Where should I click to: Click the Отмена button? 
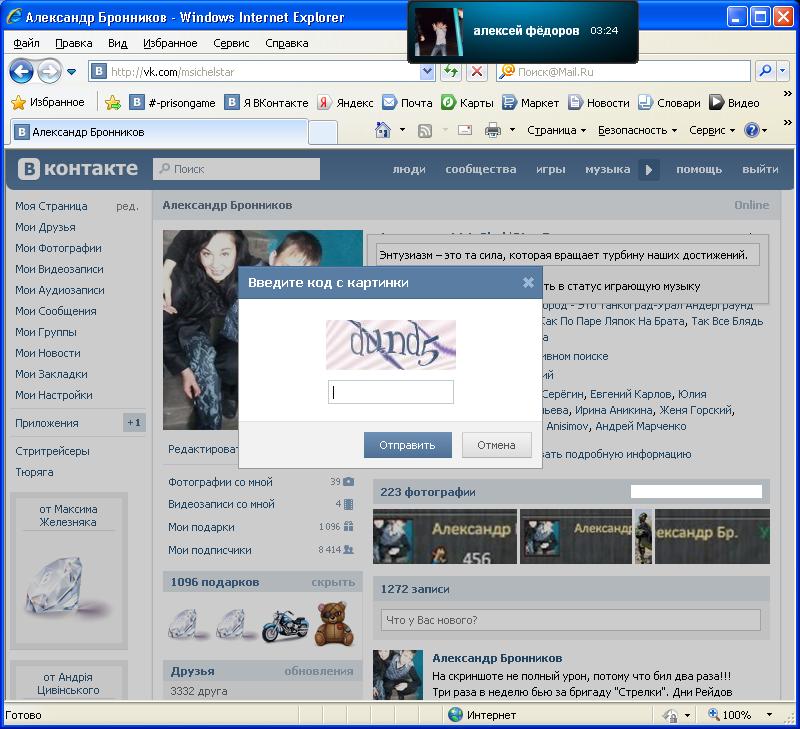(x=496, y=445)
